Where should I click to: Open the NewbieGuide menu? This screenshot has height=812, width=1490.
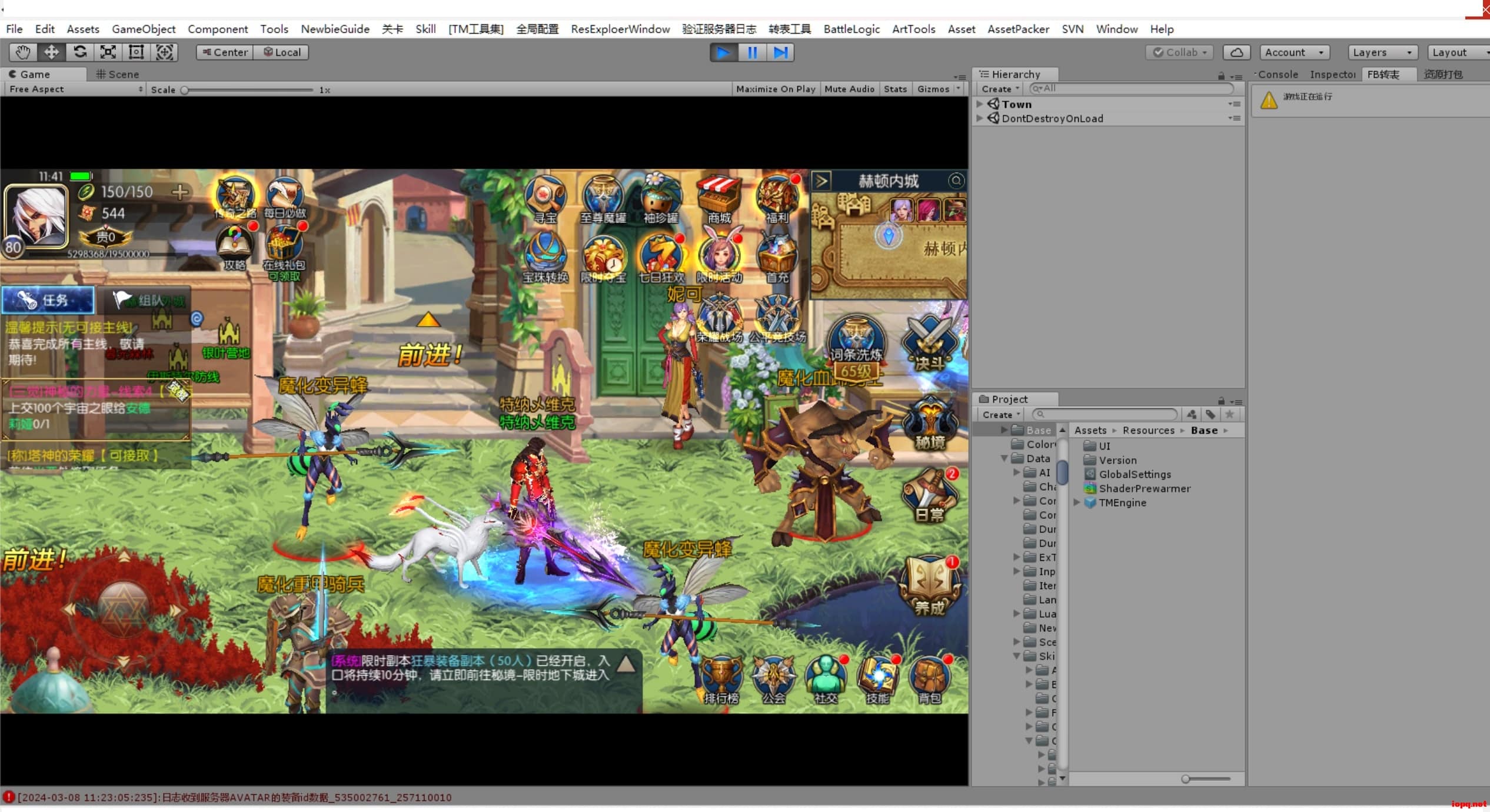tap(335, 29)
